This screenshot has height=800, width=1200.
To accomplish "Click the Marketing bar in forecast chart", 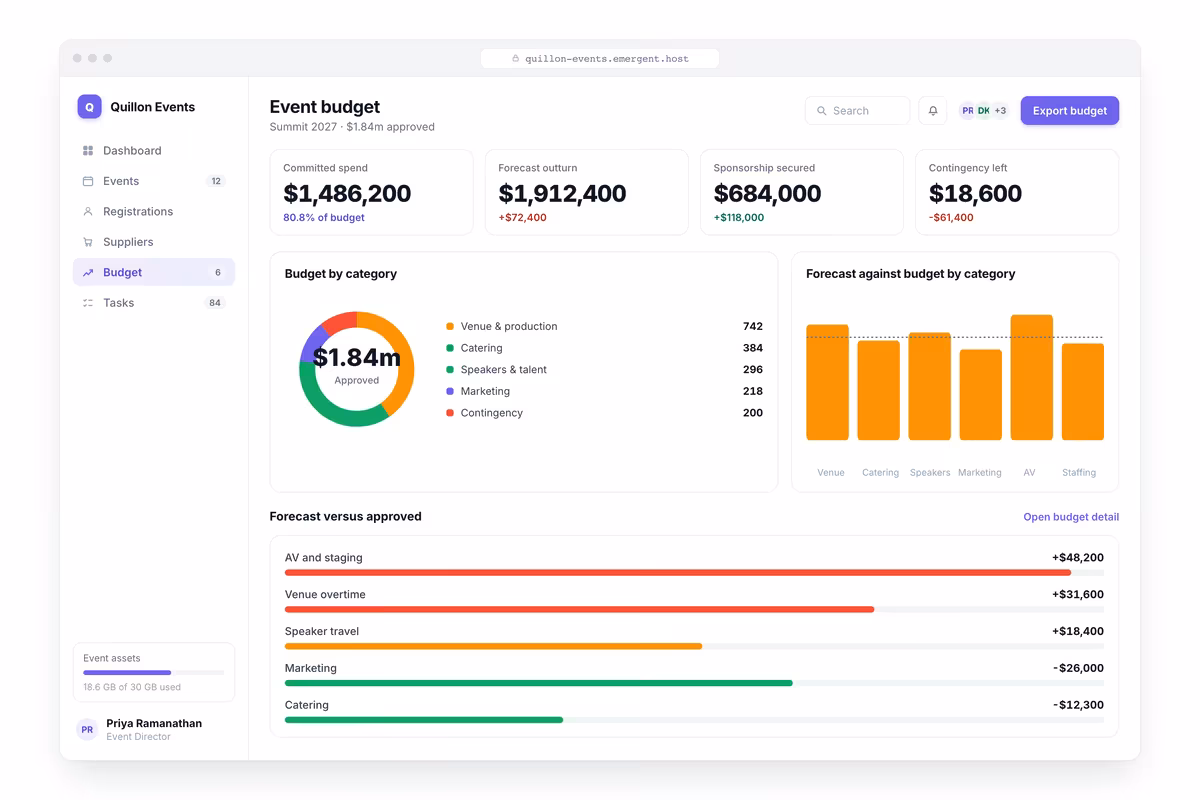I will [x=981, y=395].
